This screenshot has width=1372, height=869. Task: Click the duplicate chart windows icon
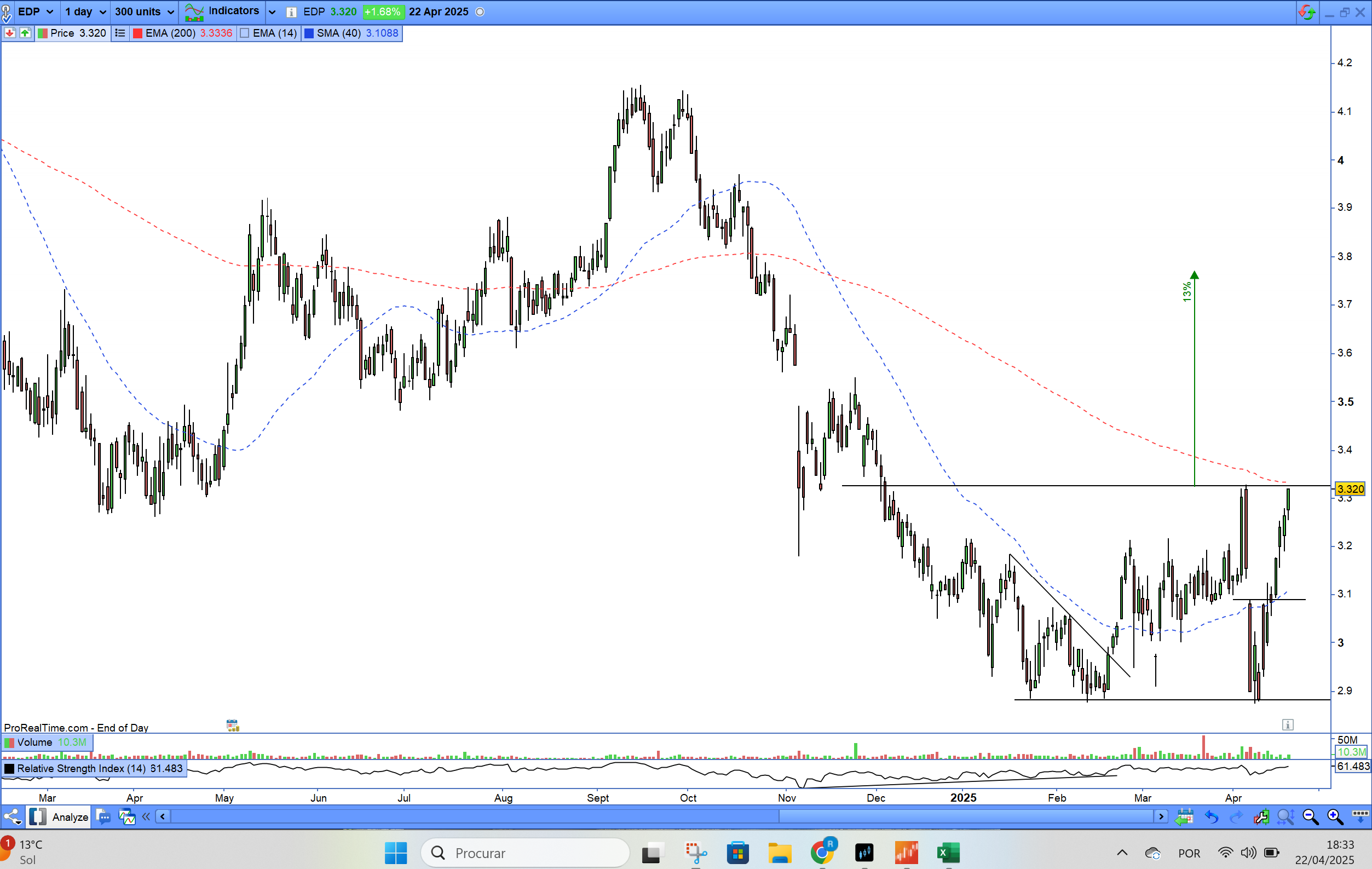pos(126,817)
